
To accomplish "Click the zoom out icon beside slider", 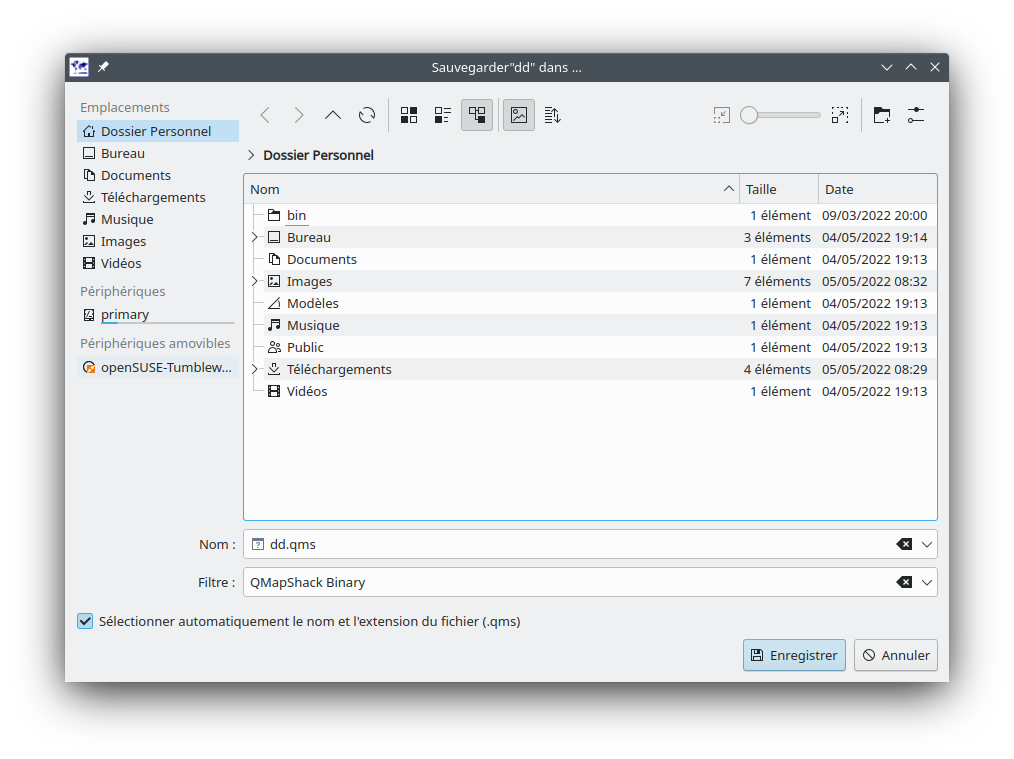I will click(721, 115).
